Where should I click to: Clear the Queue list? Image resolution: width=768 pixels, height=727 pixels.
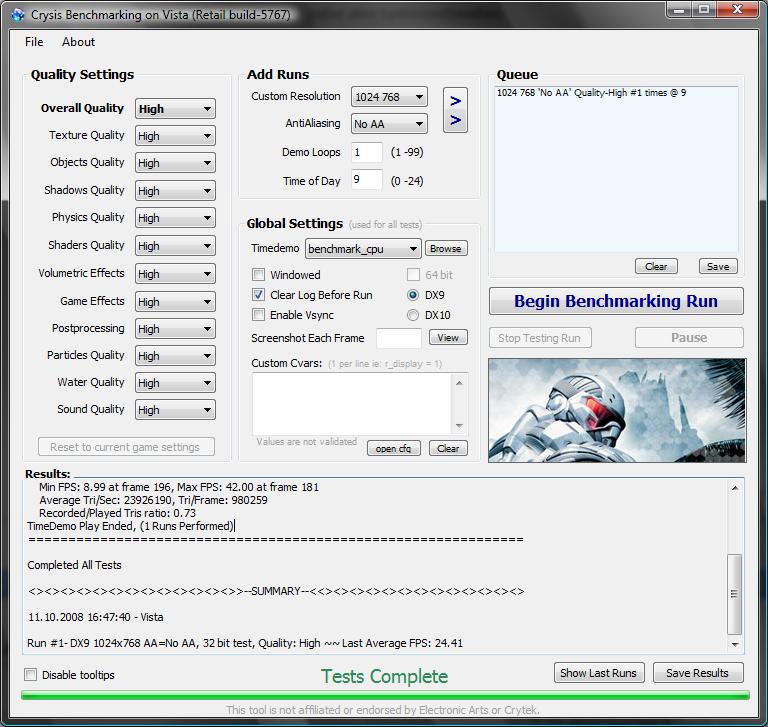656,266
